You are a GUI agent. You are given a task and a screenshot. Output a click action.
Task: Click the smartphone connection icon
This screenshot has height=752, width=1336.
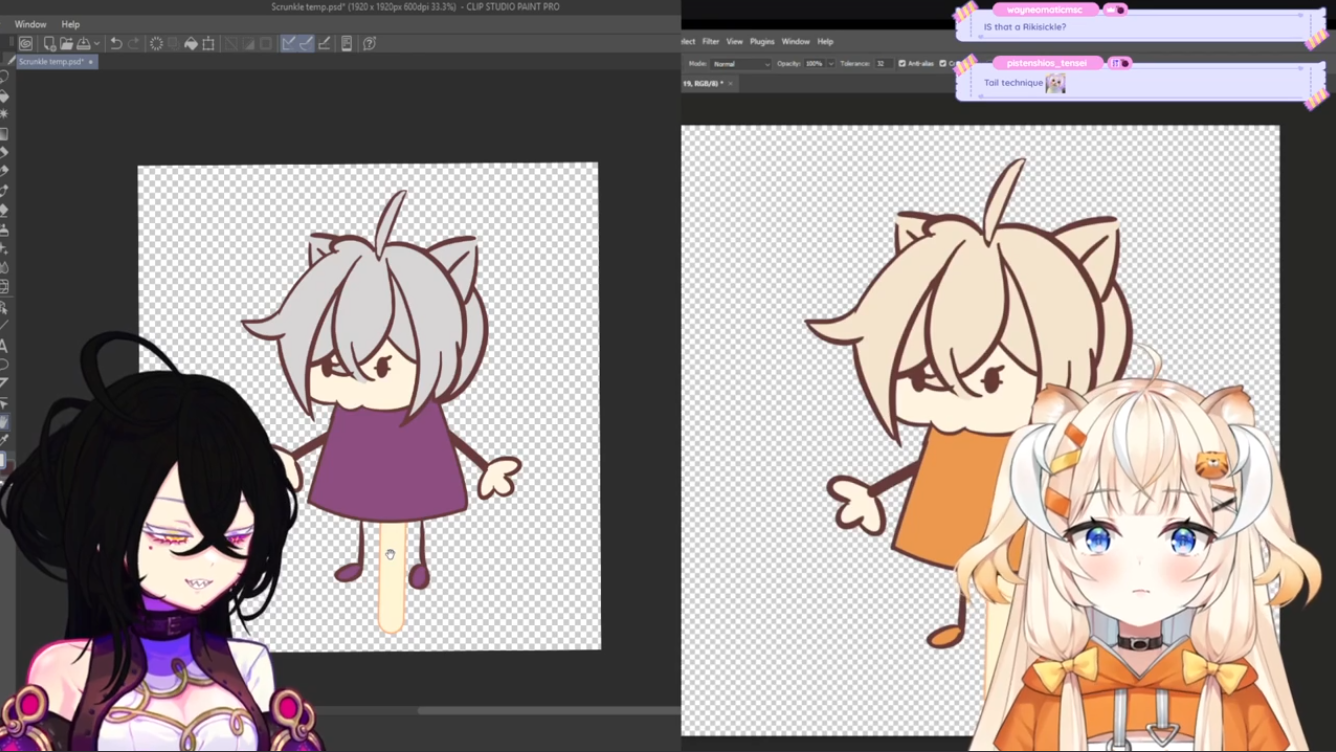(346, 44)
